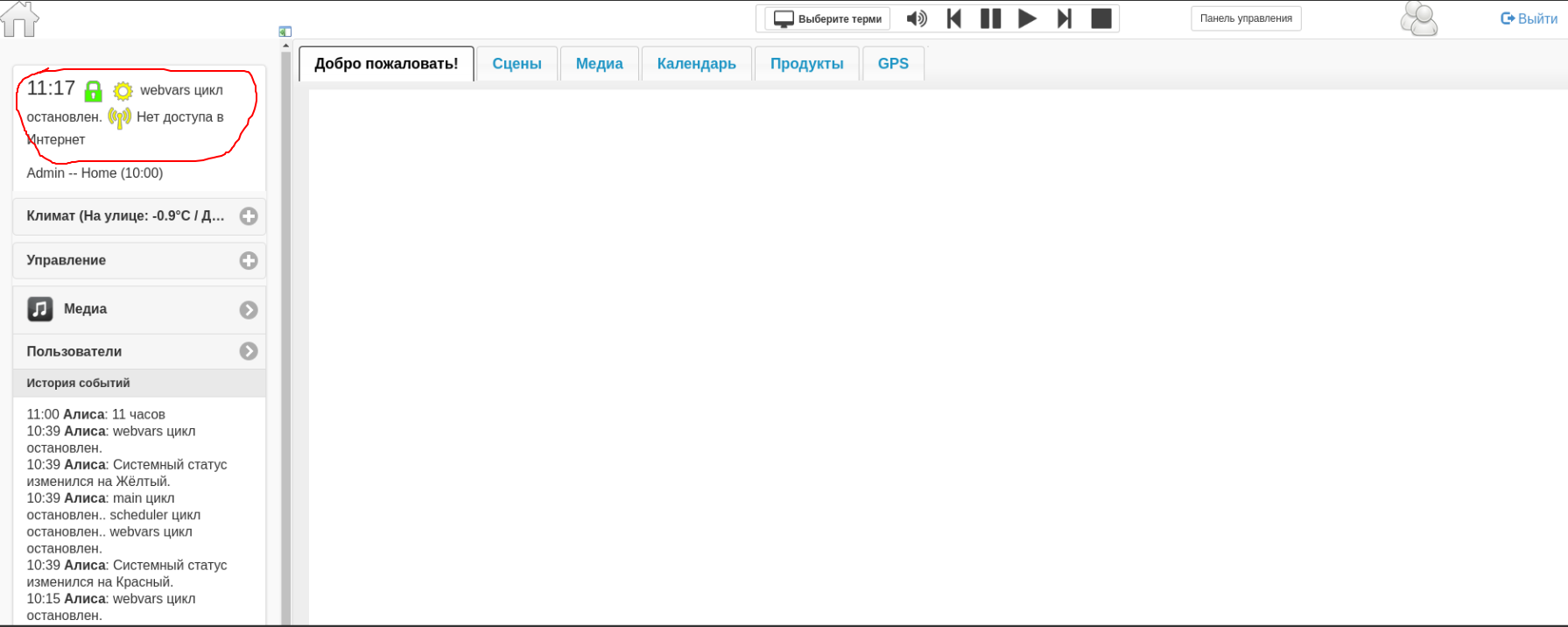Image resolution: width=1568 pixels, height=627 pixels.
Task: Switch to the Календарь tab
Action: point(697,64)
